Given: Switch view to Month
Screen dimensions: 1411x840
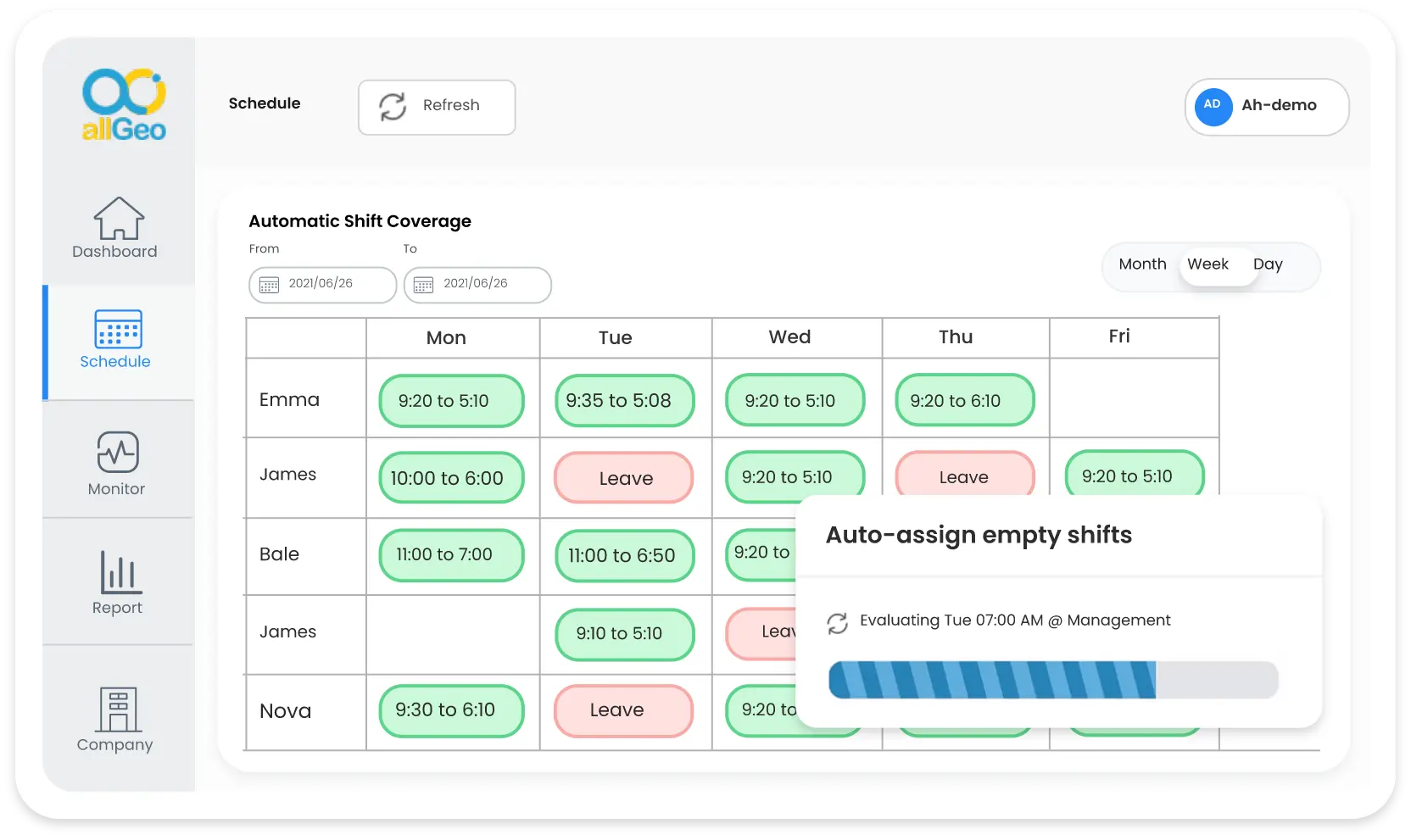Looking at the screenshot, I should [1142, 264].
